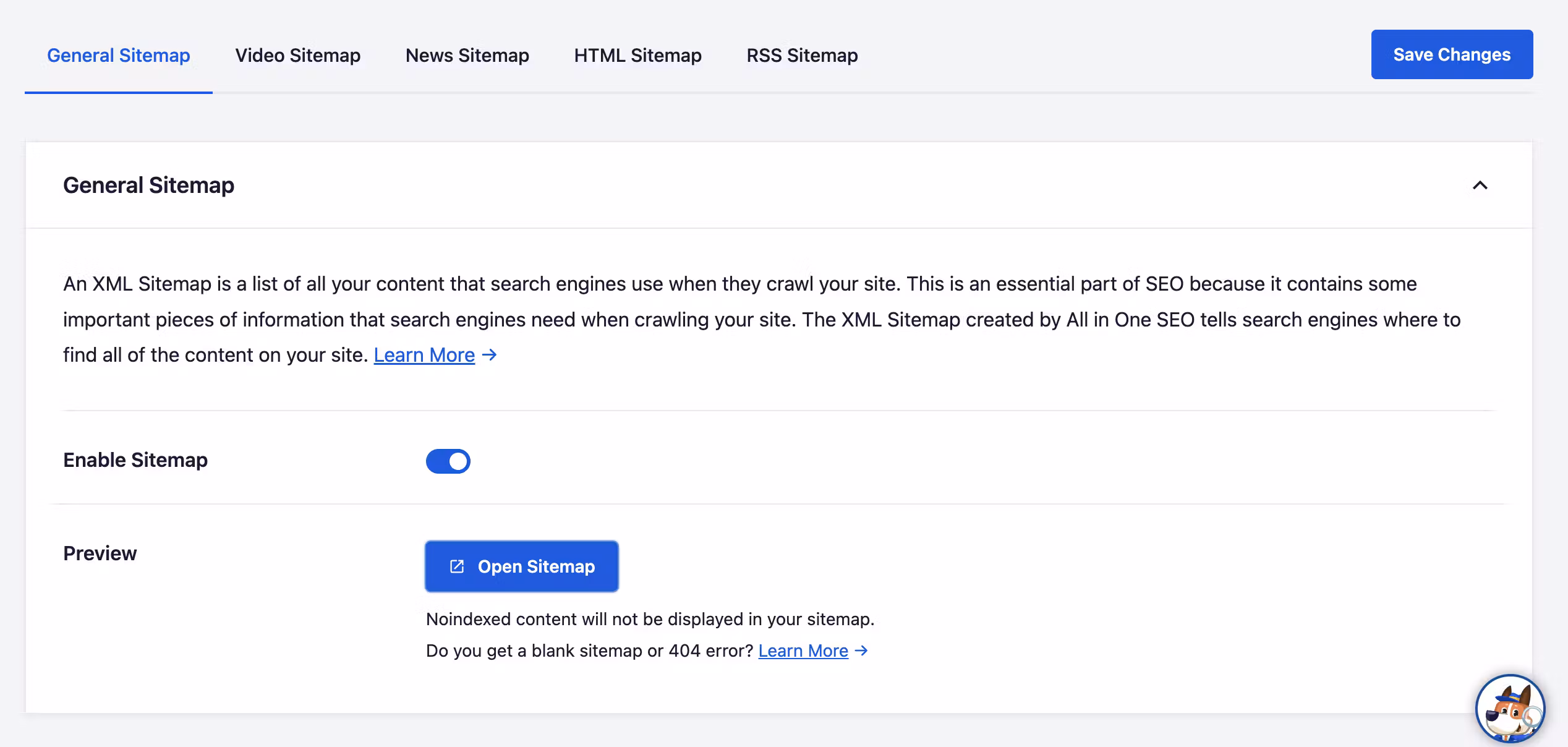Switch to the Video Sitemap tab
Image resolution: width=1568 pixels, height=747 pixels.
297,56
